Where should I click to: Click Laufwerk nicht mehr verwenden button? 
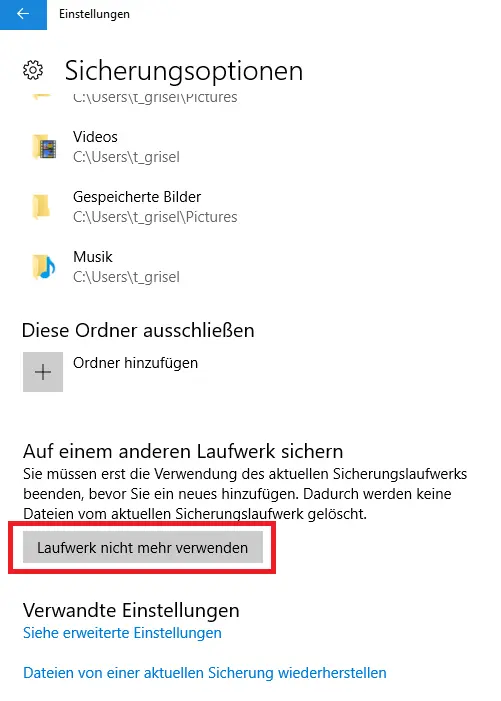(x=143, y=548)
